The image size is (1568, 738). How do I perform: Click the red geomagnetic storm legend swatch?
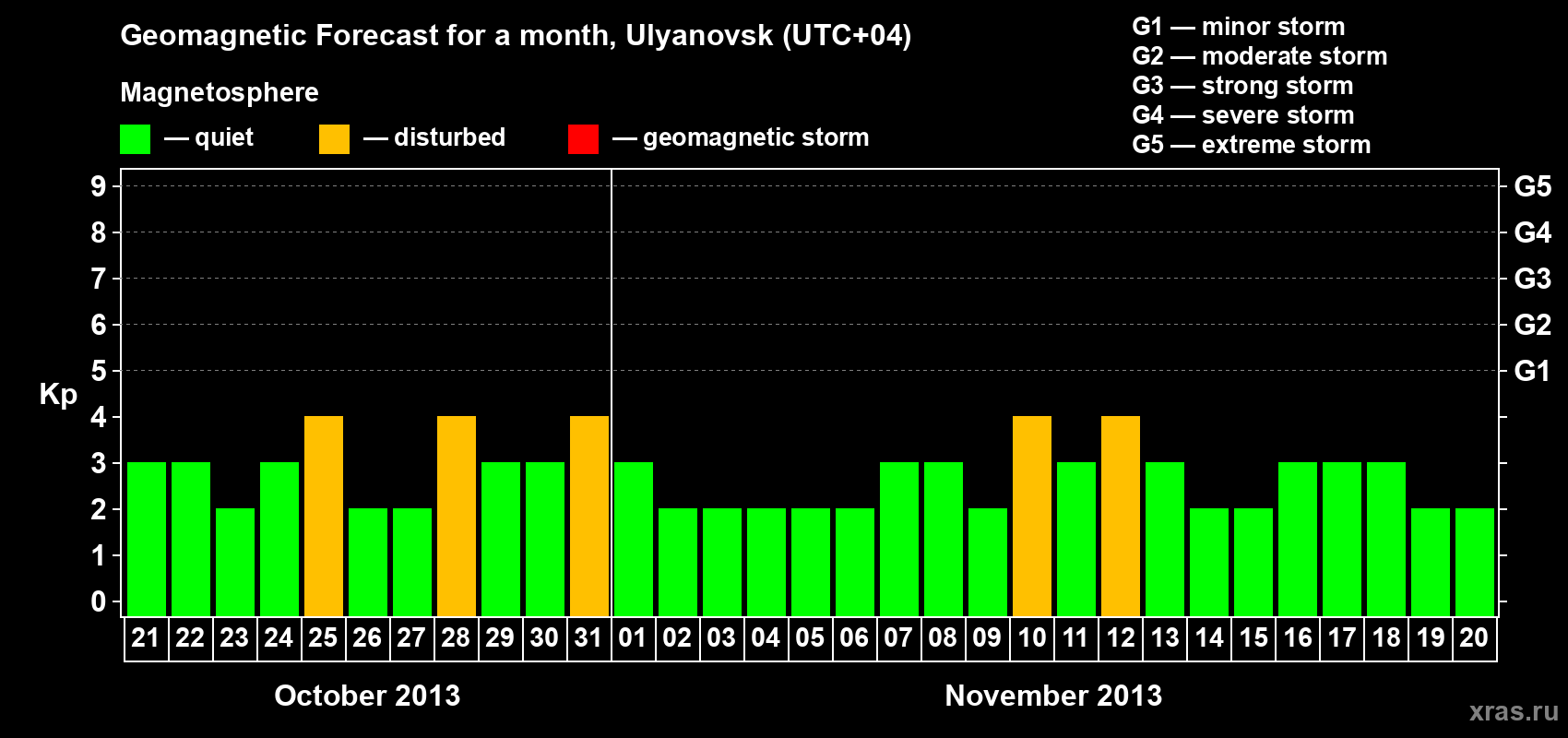pos(584,139)
